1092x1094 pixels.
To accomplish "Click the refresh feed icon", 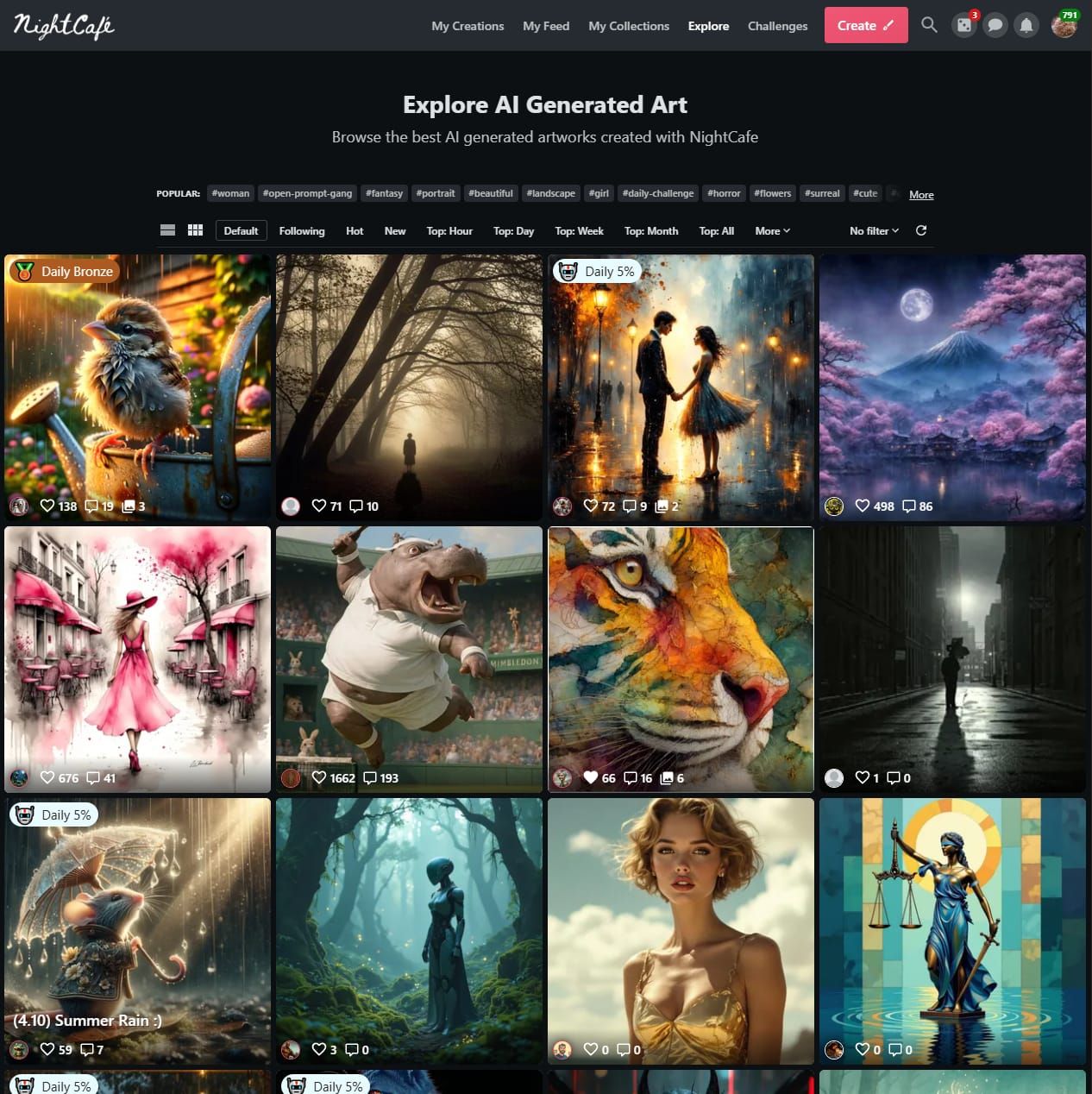I will [921, 230].
